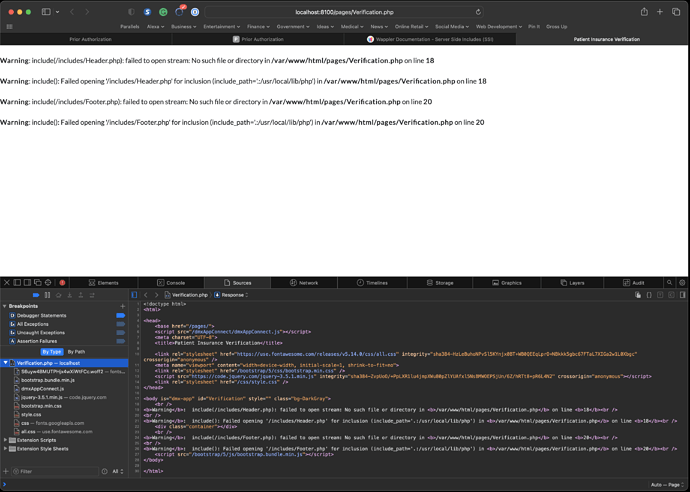The height and width of the screenshot is (492, 690).
Task: Open new tab with plus icon
Action: click(660, 12)
